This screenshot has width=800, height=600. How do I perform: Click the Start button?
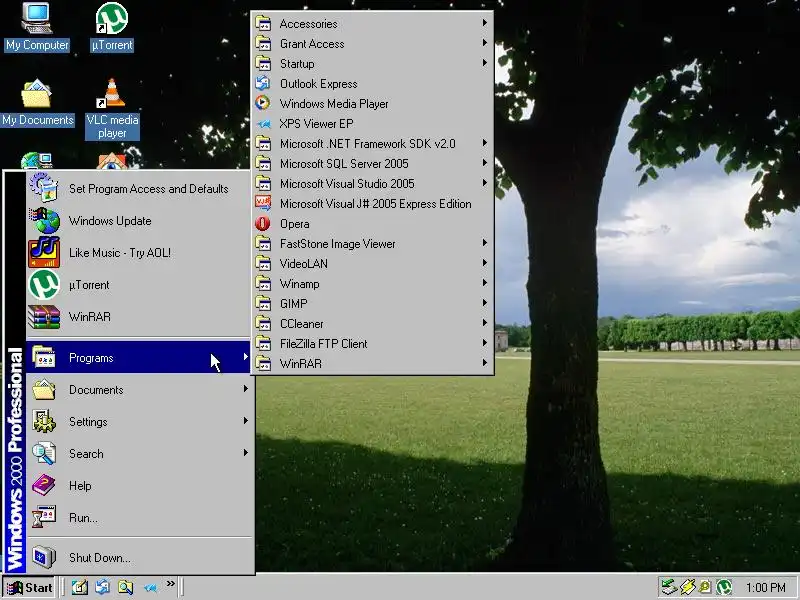[x=30, y=587]
